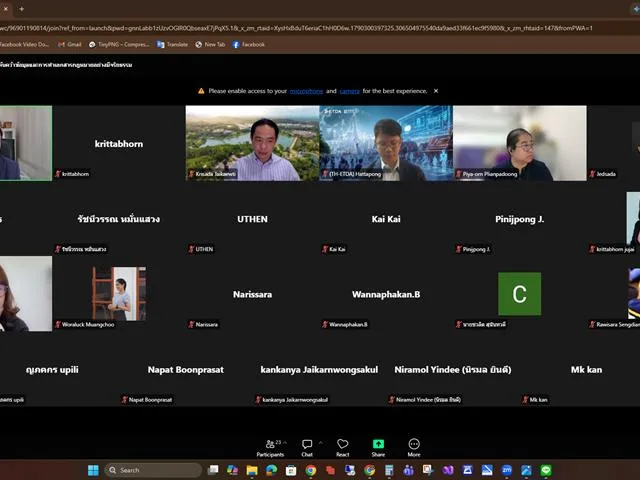
Task: Expand the arrow next to Chat
Action: coord(320,442)
